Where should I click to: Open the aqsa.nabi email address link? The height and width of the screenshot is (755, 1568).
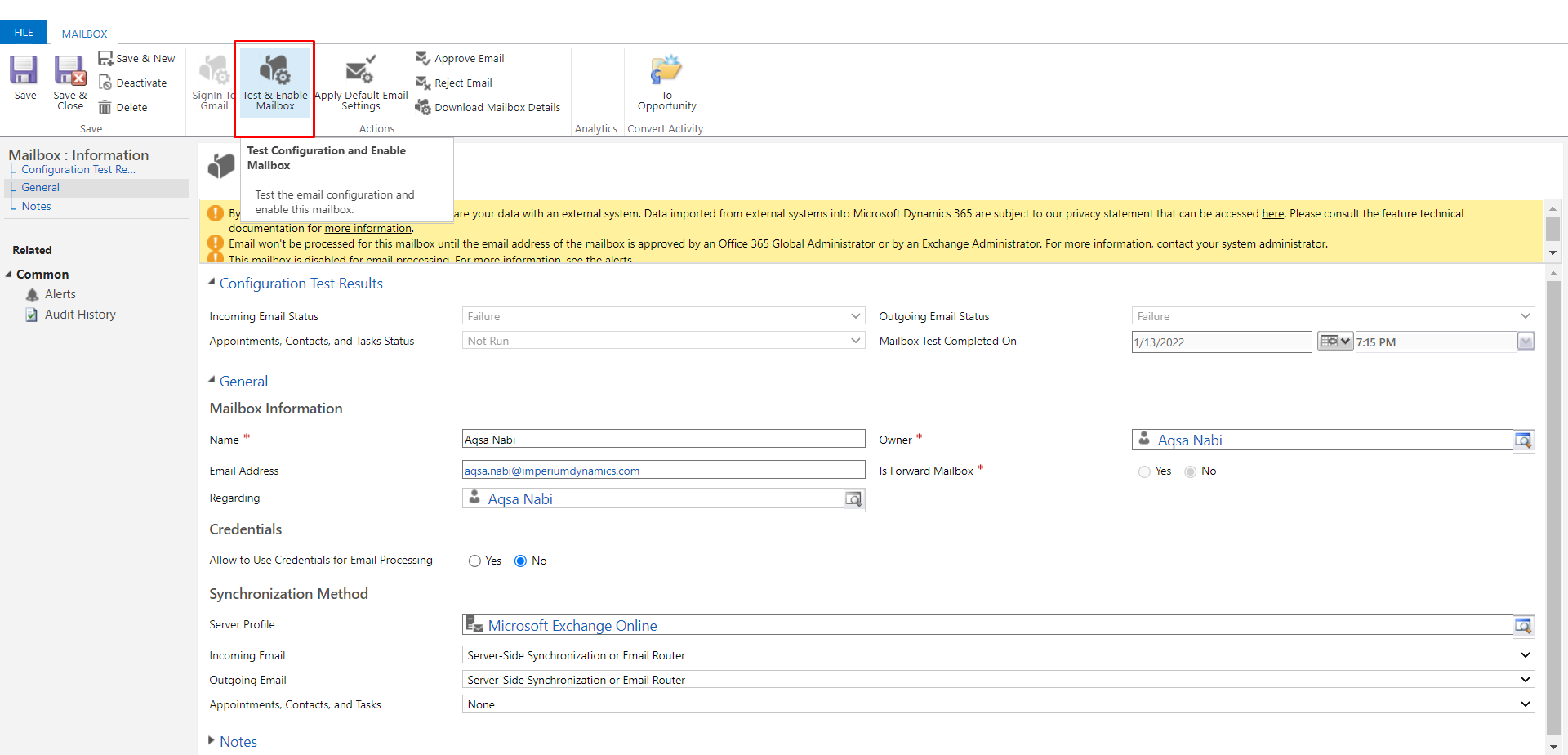(552, 471)
